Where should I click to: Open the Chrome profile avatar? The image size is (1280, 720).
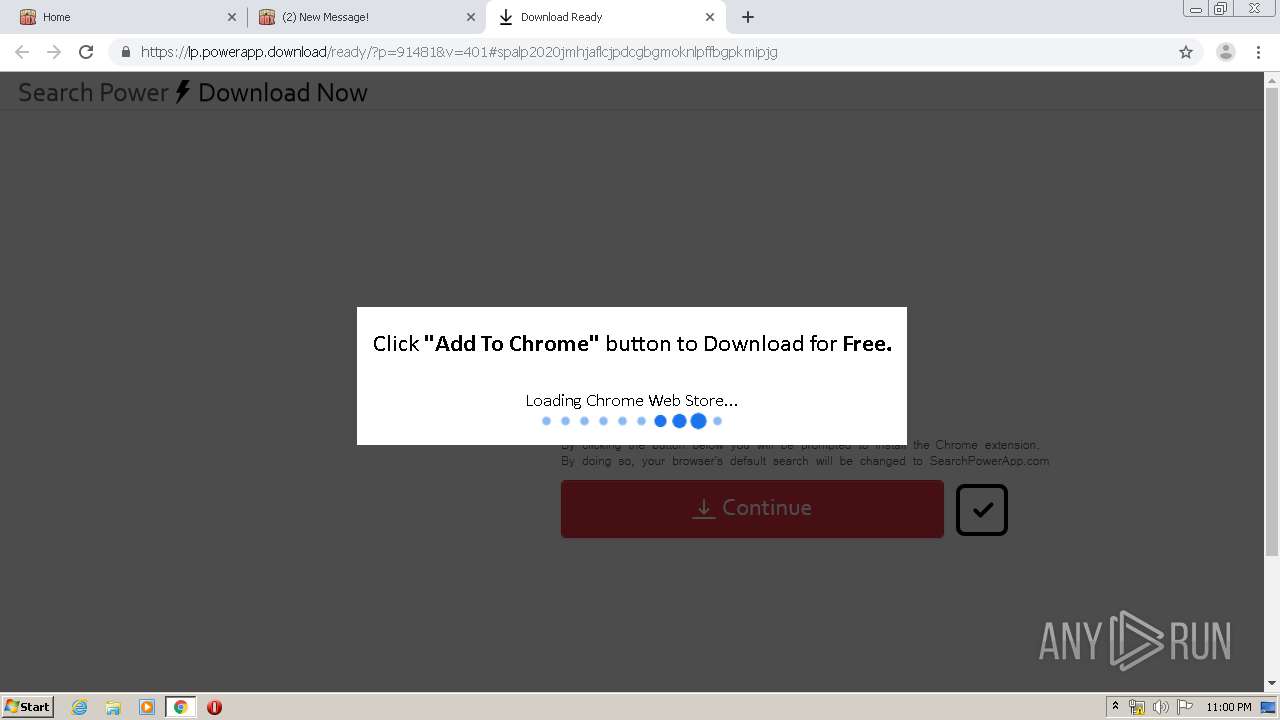click(1225, 52)
